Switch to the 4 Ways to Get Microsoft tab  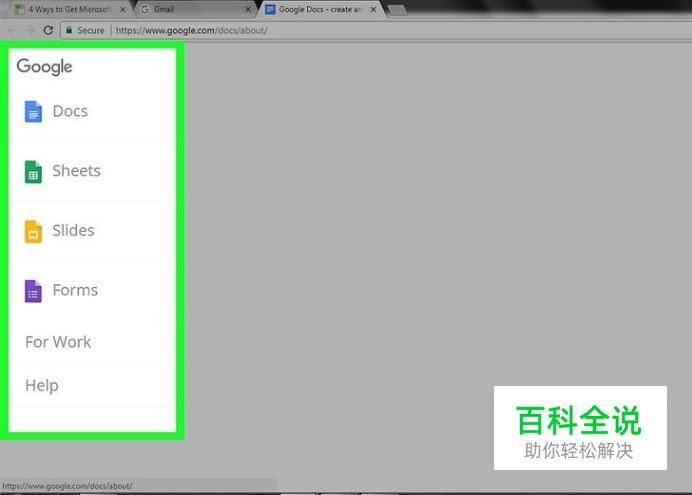(x=68, y=9)
